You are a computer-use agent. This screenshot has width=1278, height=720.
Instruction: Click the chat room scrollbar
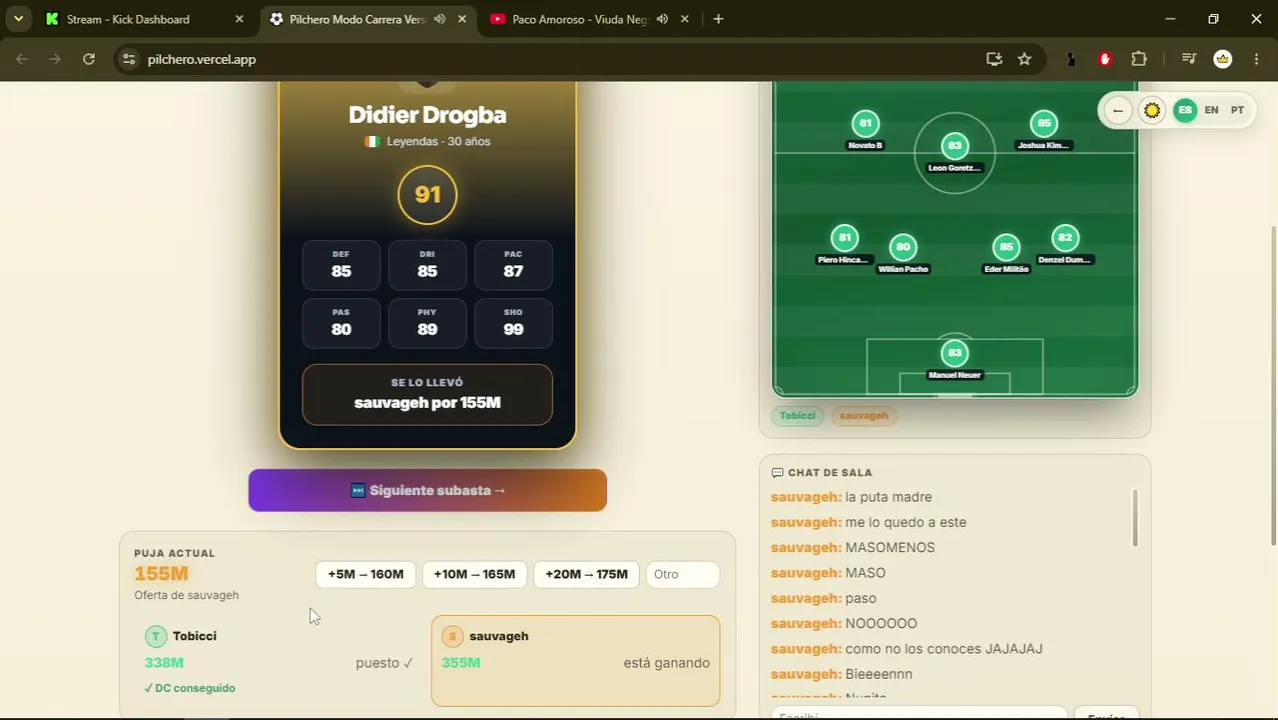point(1135,518)
